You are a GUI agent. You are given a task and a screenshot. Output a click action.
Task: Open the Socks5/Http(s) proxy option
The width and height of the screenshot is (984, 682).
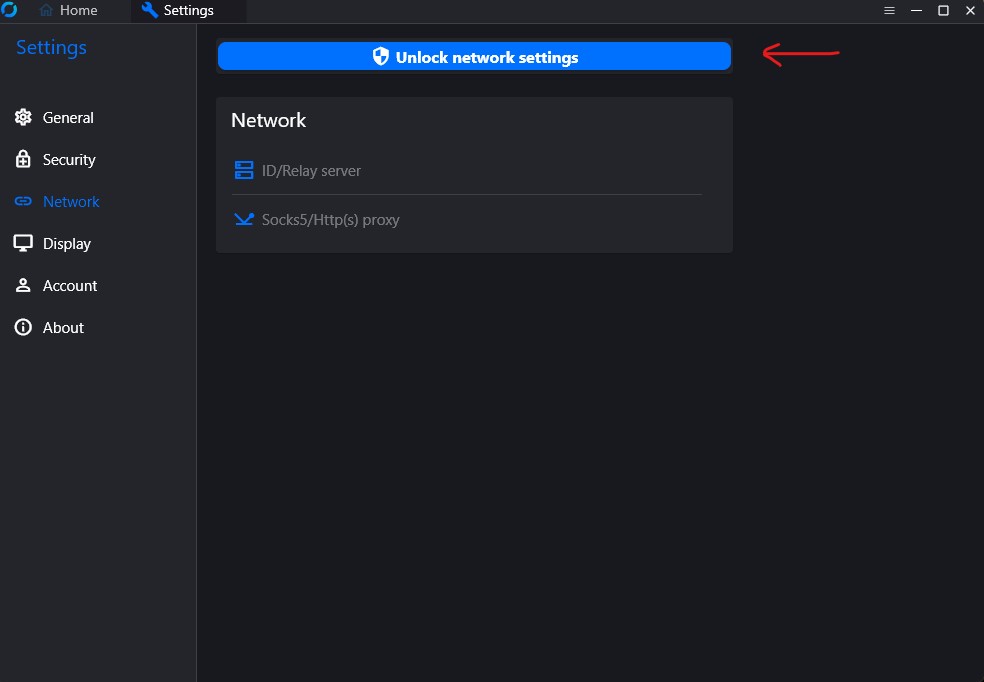(x=330, y=220)
